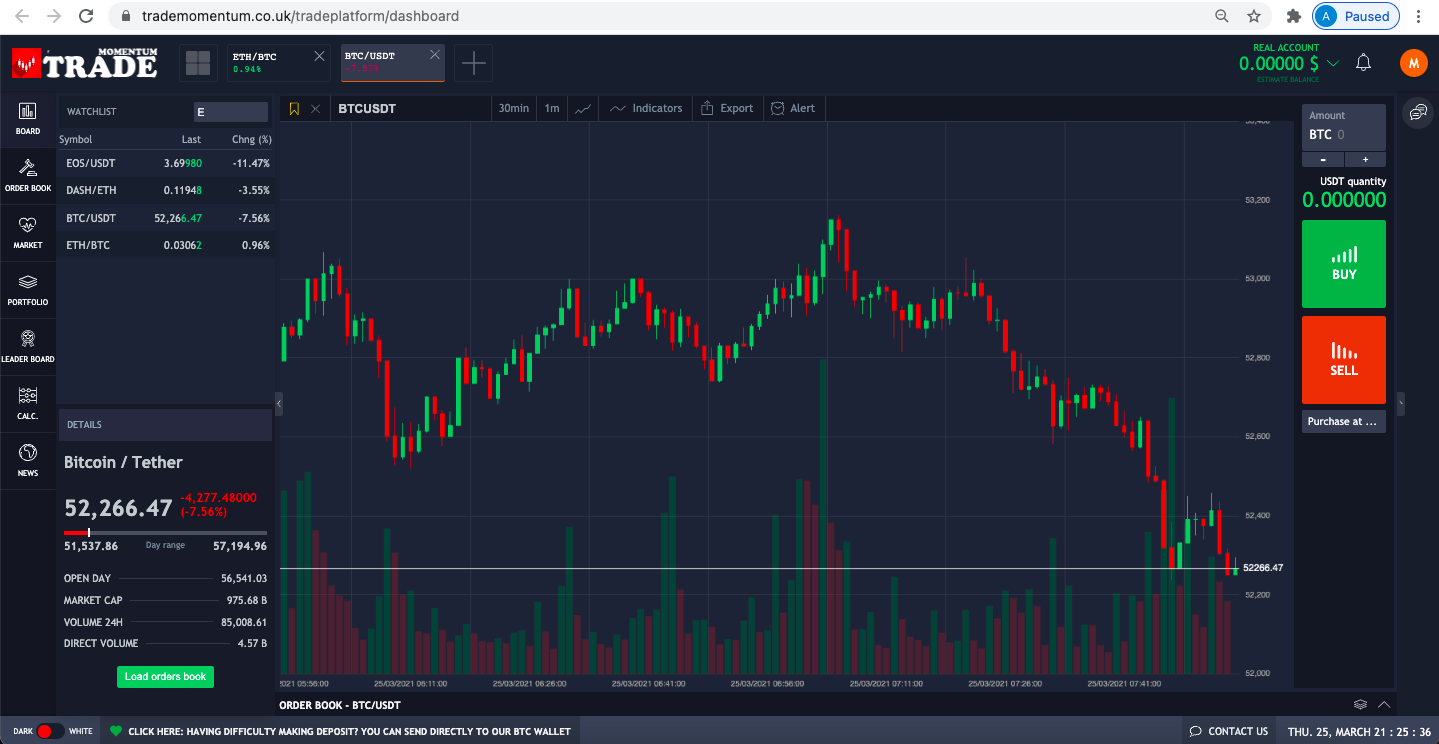Open the Market sidebar section
The image size is (1439, 744).
tap(28, 232)
